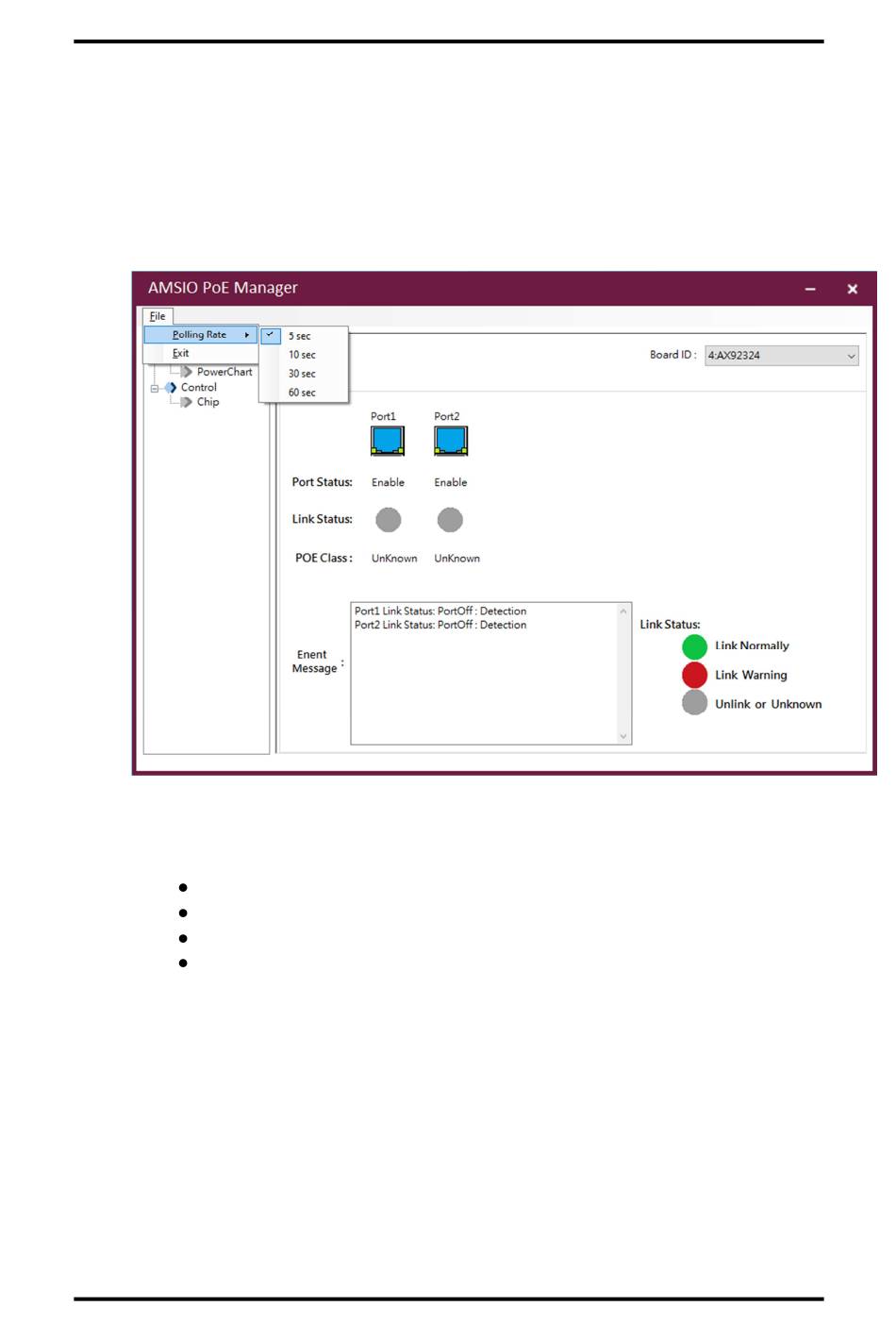Viewport: 896px width, 1340px height.
Task: Collapse the Control tree node
Action: point(156,388)
